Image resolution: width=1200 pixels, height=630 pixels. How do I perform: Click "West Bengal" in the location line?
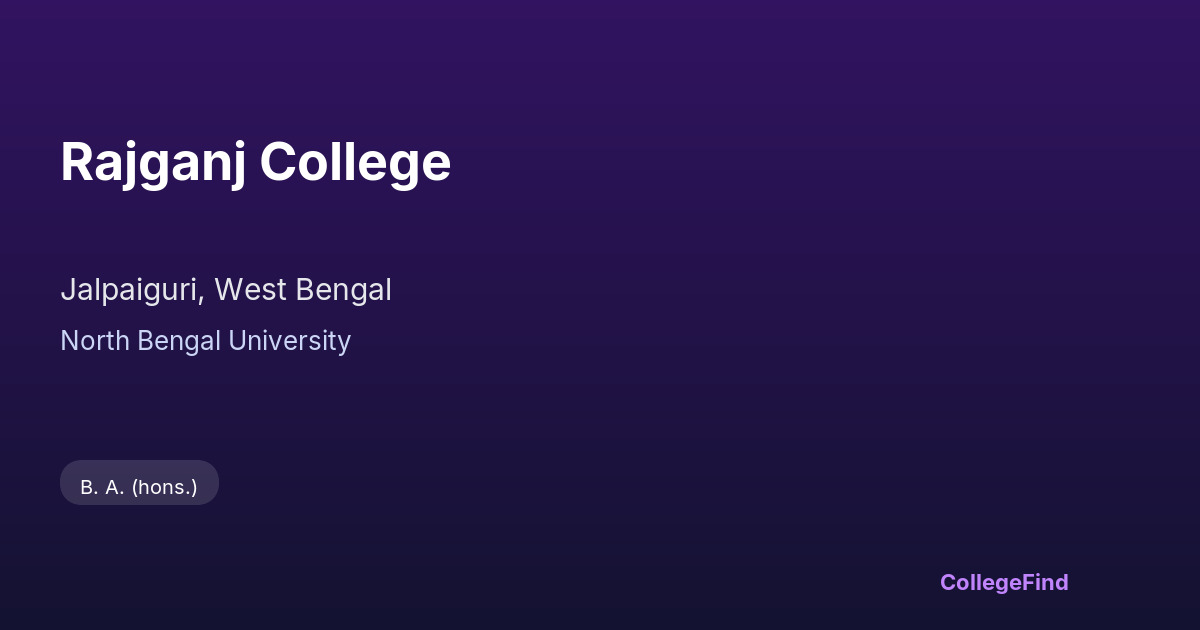[302, 290]
